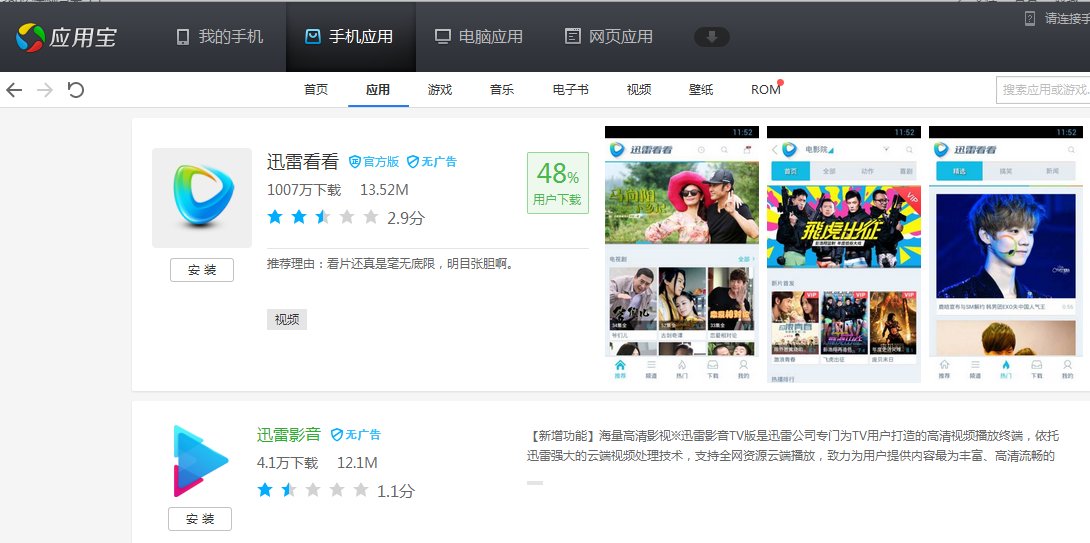Click the 应用宝 logo

(66, 37)
